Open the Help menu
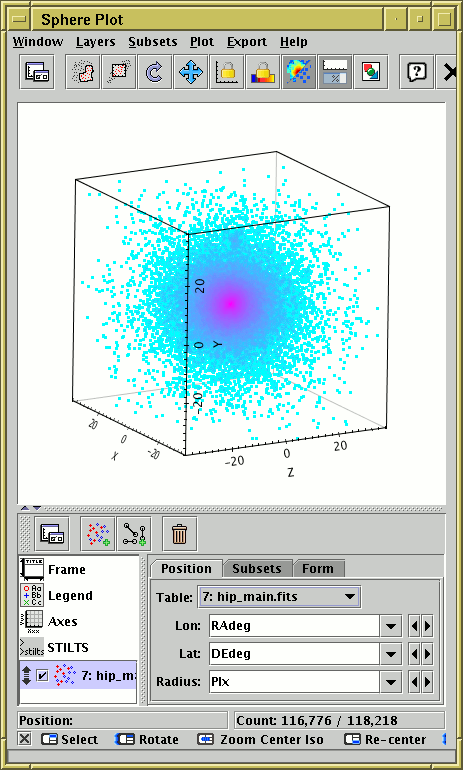Screen dimensions: 463x770 (x=294, y=42)
